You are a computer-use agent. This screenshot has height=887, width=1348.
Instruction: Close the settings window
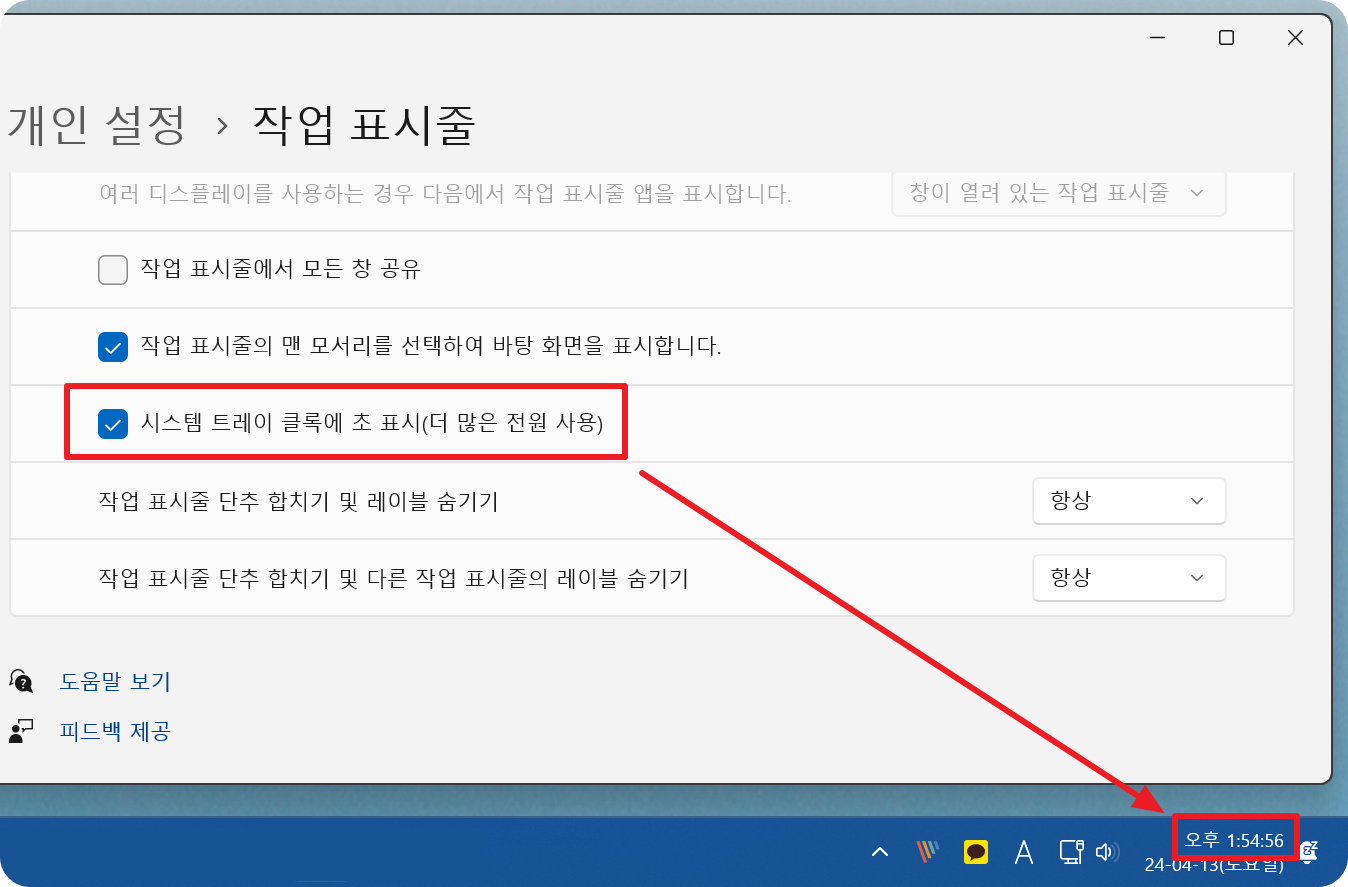click(1295, 38)
